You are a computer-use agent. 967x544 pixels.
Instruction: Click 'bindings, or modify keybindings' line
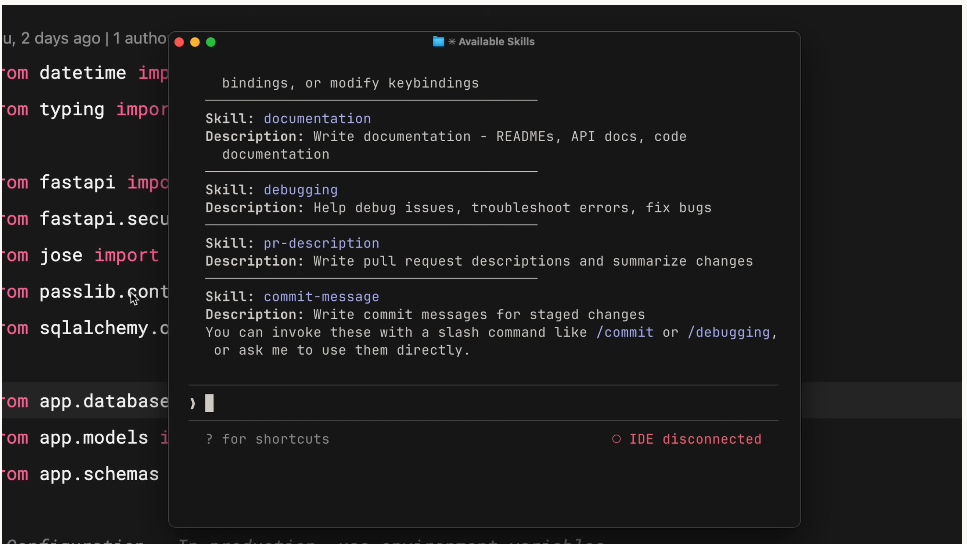click(x=350, y=83)
